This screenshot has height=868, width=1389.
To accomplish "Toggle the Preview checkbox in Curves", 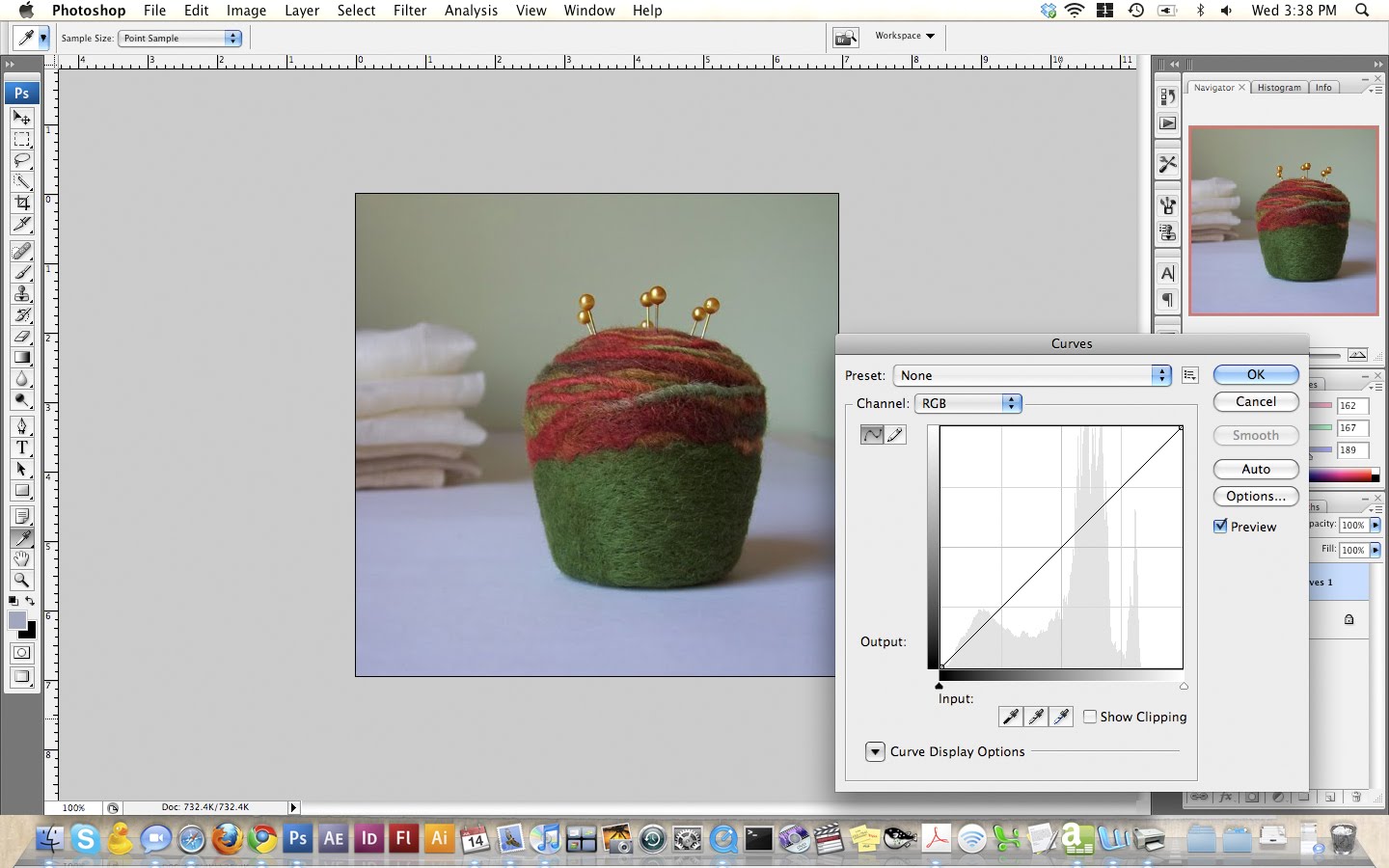I will 1221,526.
